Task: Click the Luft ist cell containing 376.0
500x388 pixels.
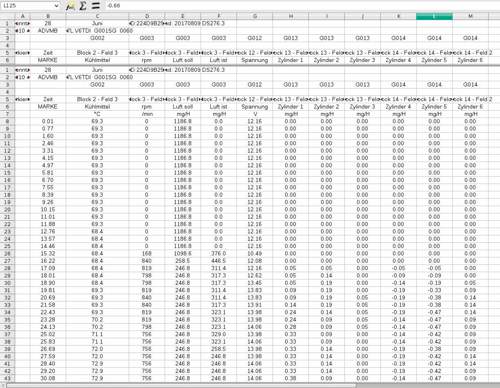Action: 219,254
